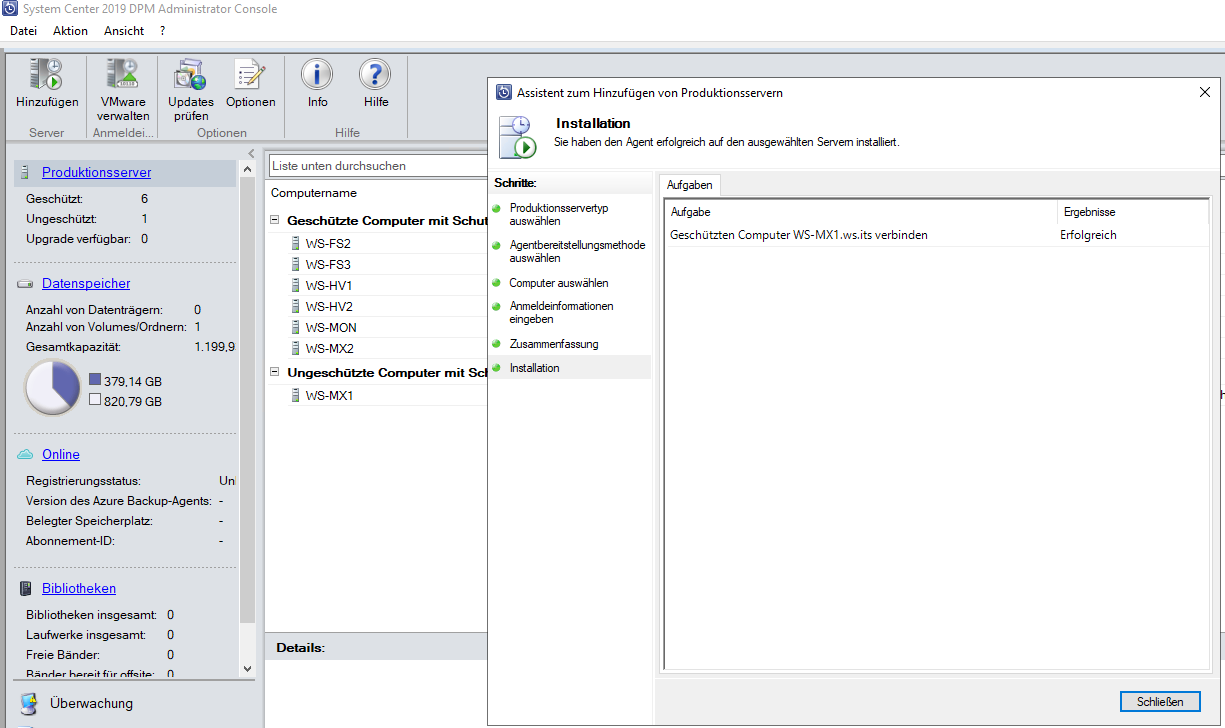Click the Info icon
The height and width of the screenshot is (728, 1225).
[x=317, y=75]
